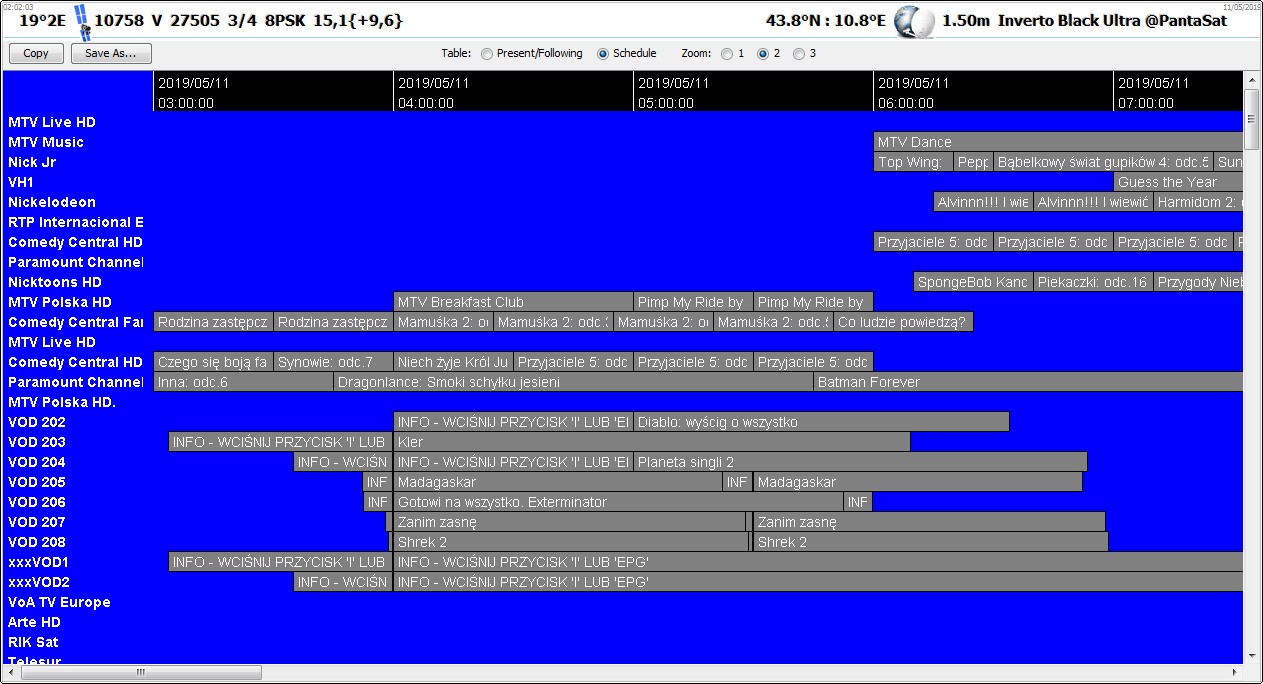Open the Synowie: odc.7 programme block
Image resolution: width=1263 pixels, height=684 pixels.
333,362
